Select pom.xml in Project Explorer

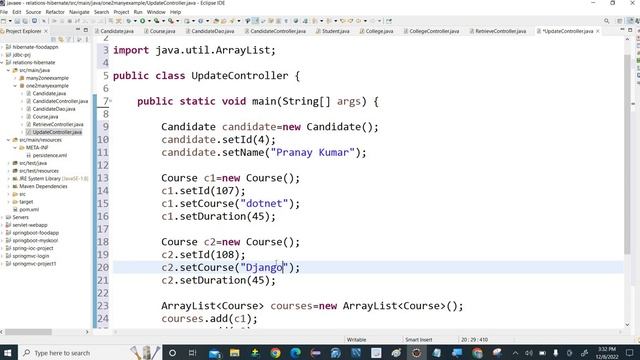click(x=29, y=210)
